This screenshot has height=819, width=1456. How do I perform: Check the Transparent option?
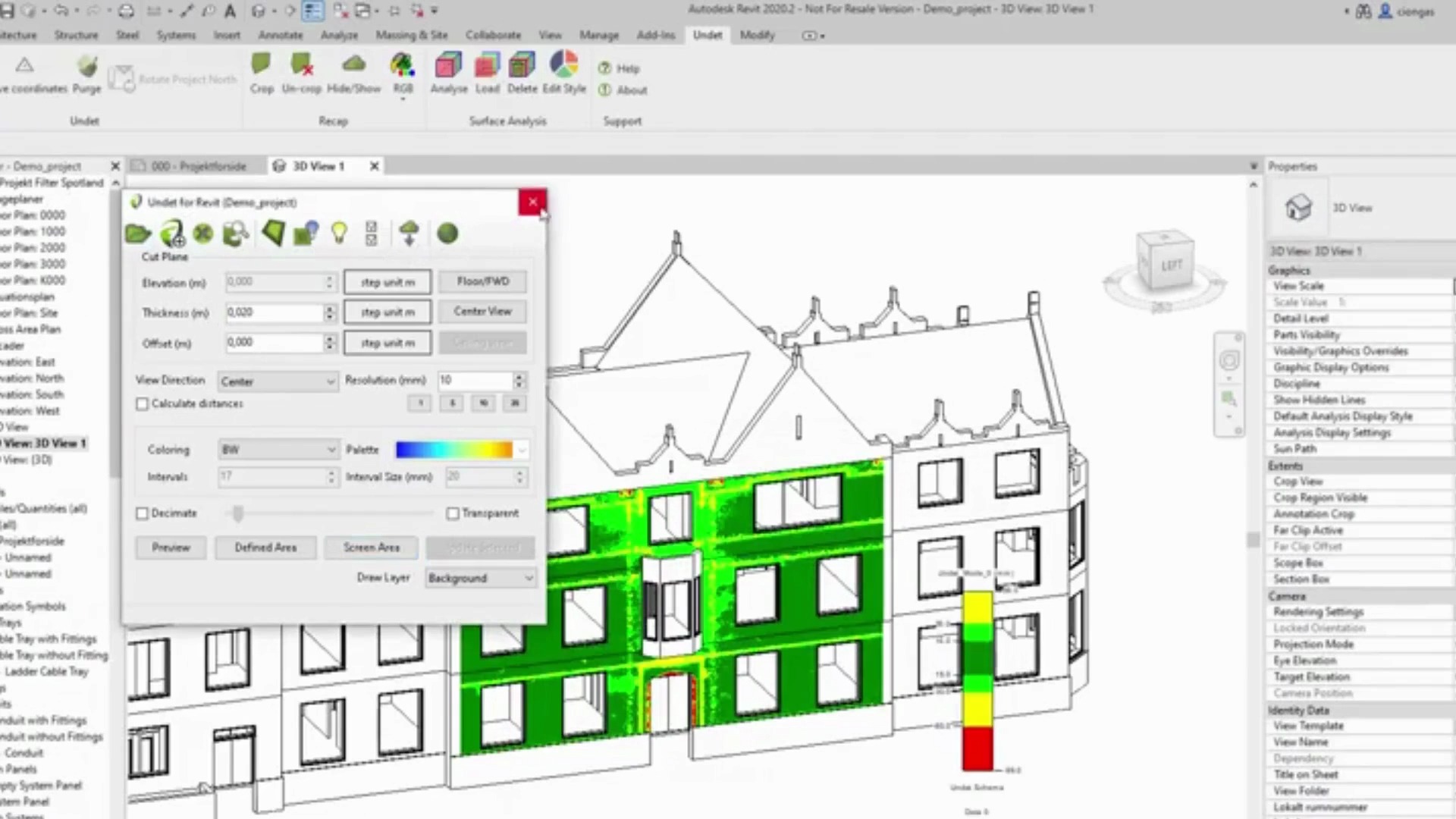tap(453, 513)
